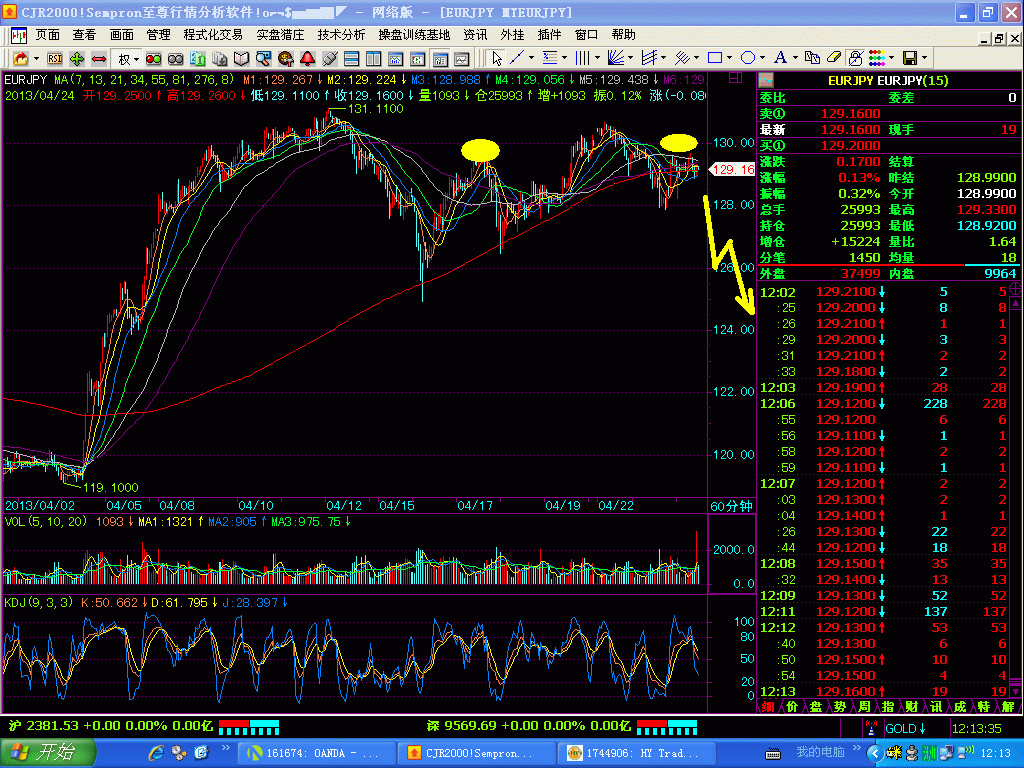Expand dropdown arrow next to text A tool
The width and height of the screenshot is (1024, 768).
[x=795, y=58]
